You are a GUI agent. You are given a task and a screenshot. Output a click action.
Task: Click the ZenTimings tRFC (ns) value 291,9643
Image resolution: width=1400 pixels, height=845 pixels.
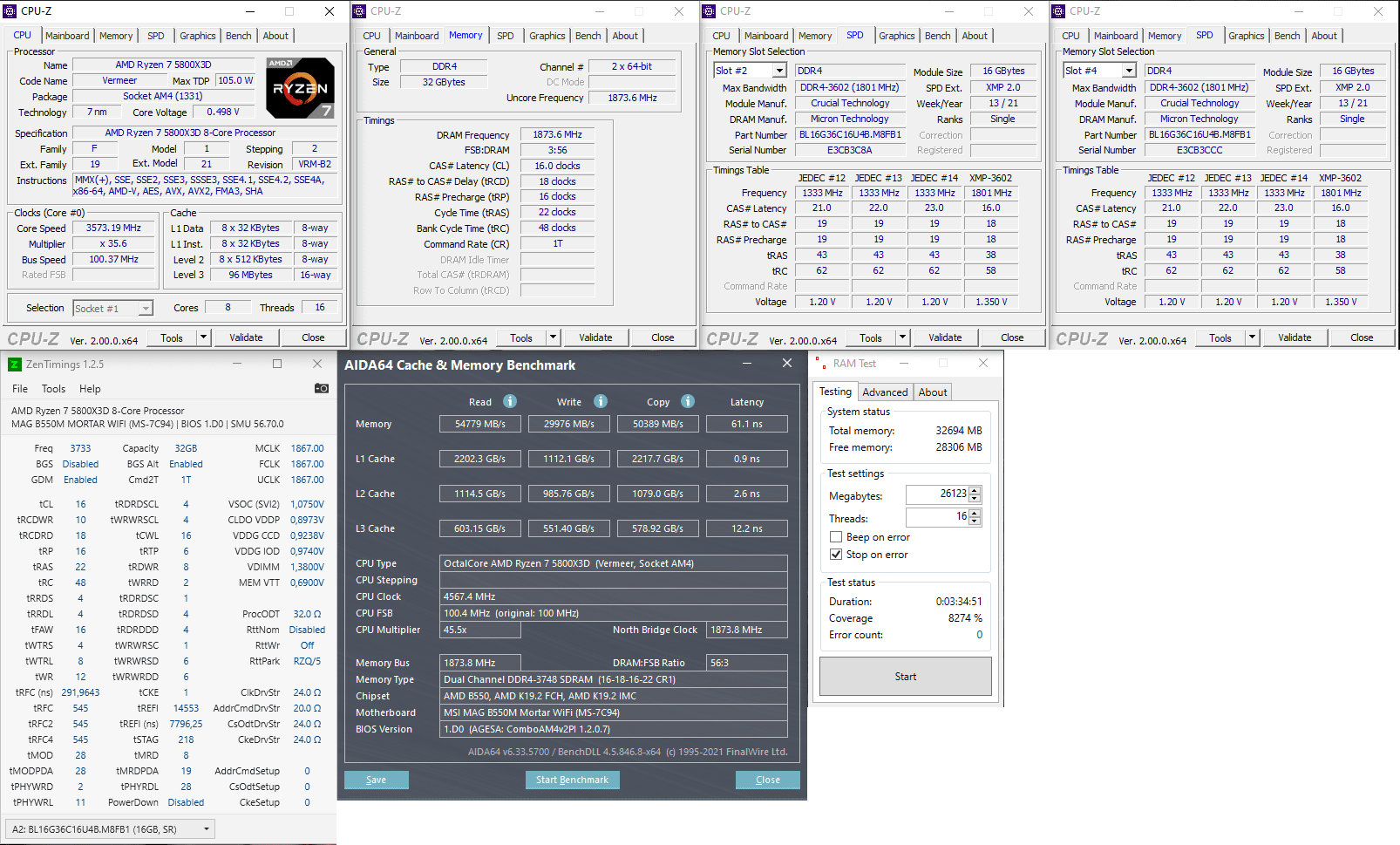[80, 692]
